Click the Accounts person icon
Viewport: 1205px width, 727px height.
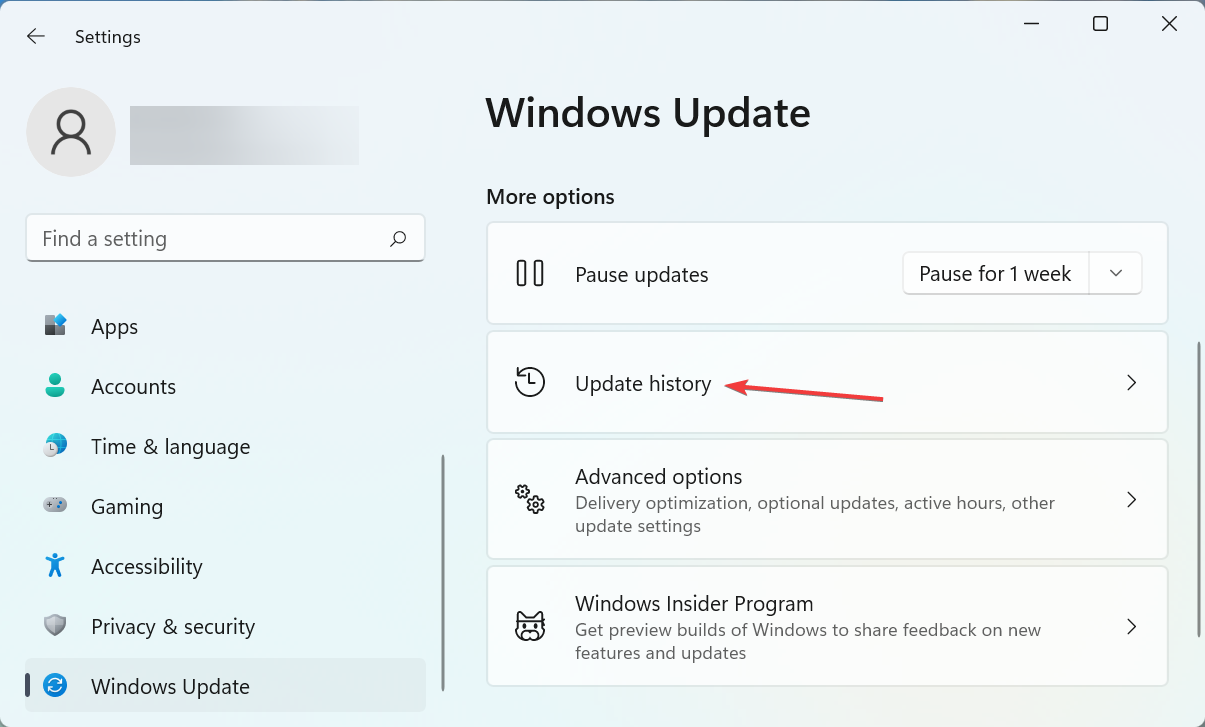(x=54, y=386)
